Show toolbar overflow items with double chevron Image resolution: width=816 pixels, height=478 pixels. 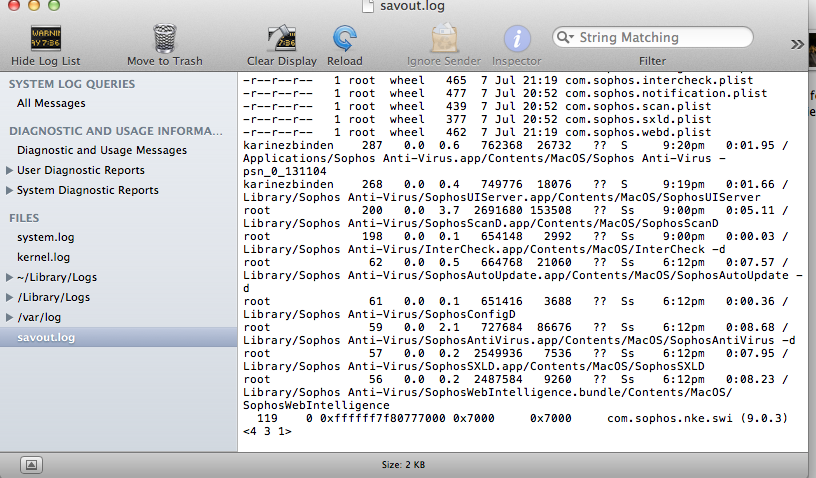click(x=797, y=44)
